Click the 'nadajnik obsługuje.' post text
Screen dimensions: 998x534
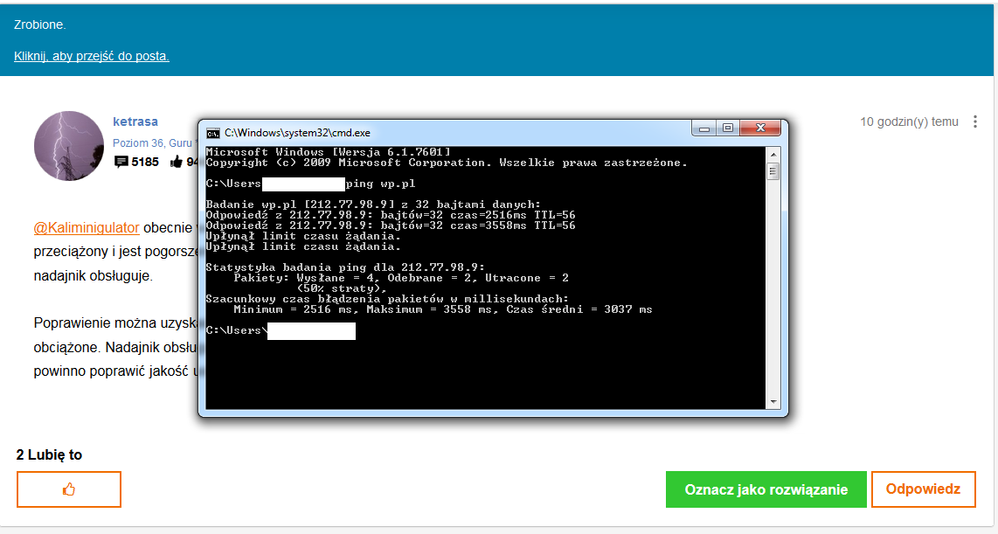pos(93,276)
